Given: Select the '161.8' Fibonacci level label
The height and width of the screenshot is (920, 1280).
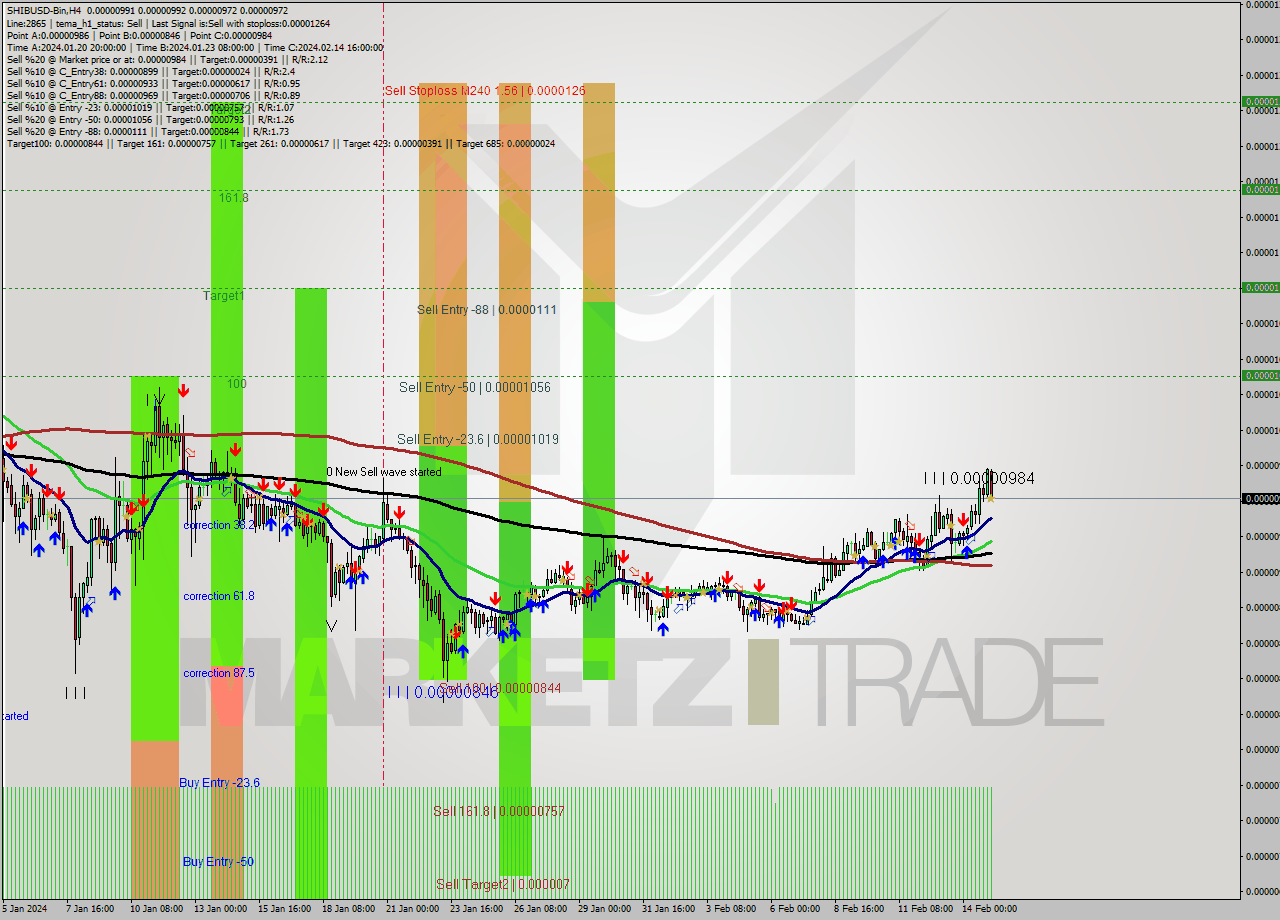Looking at the screenshot, I should tap(234, 198).
